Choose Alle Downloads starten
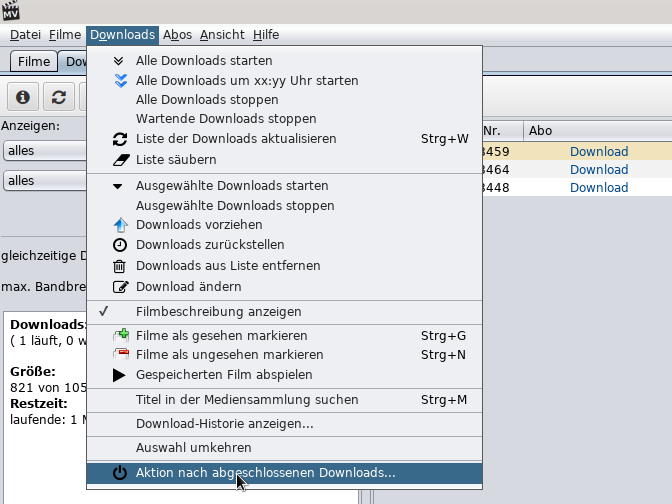The image size is (672, 504). point(204,60)
